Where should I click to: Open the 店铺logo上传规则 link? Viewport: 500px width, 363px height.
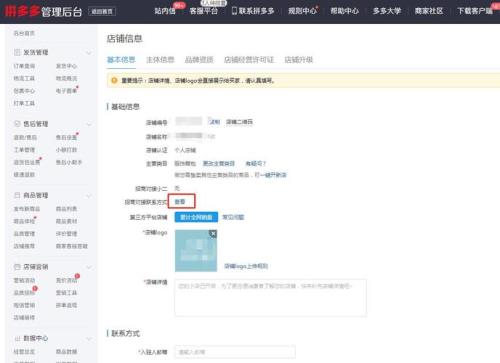(x=246, y=266)
